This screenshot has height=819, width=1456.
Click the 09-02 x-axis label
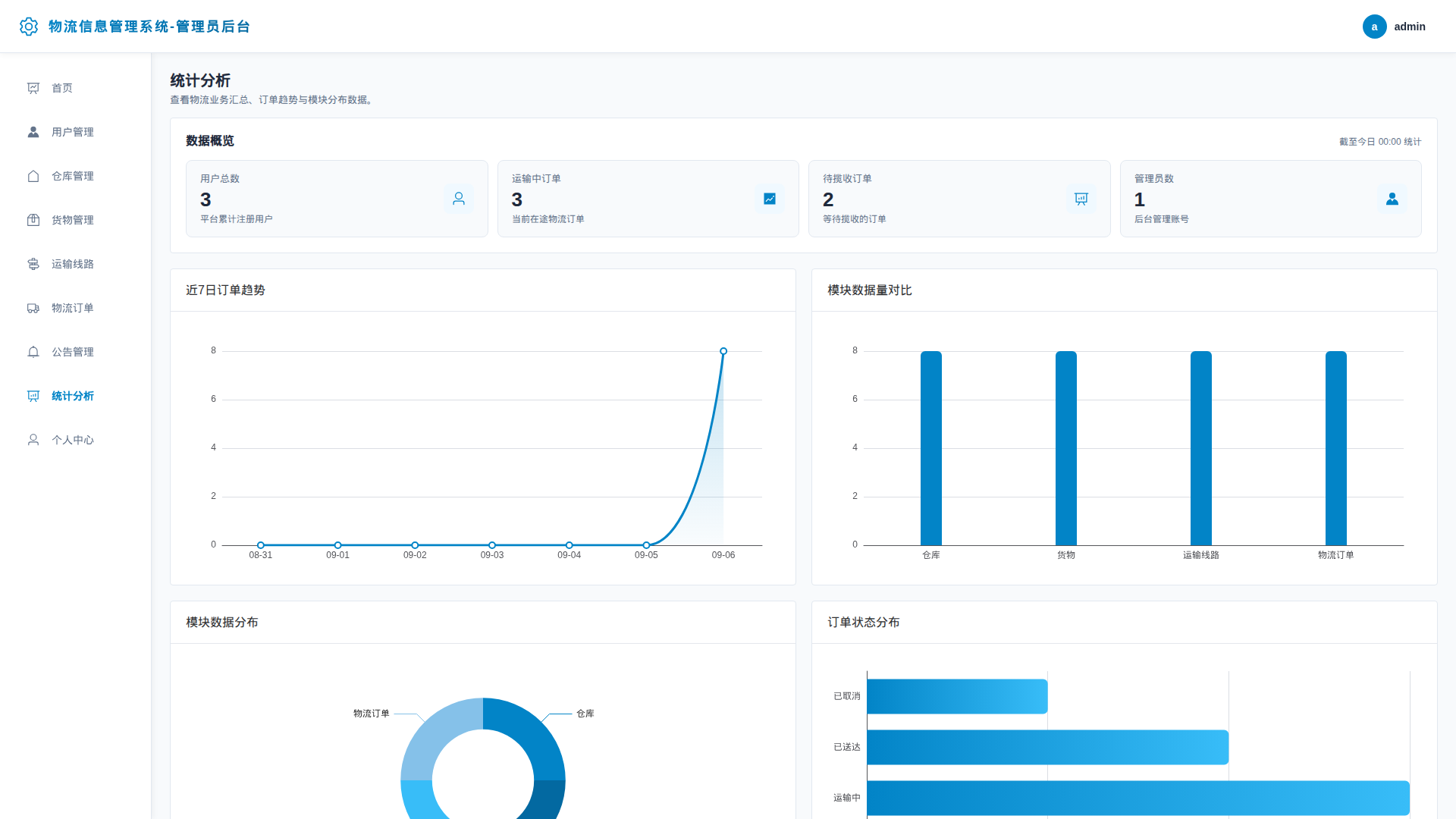point(415,555)
